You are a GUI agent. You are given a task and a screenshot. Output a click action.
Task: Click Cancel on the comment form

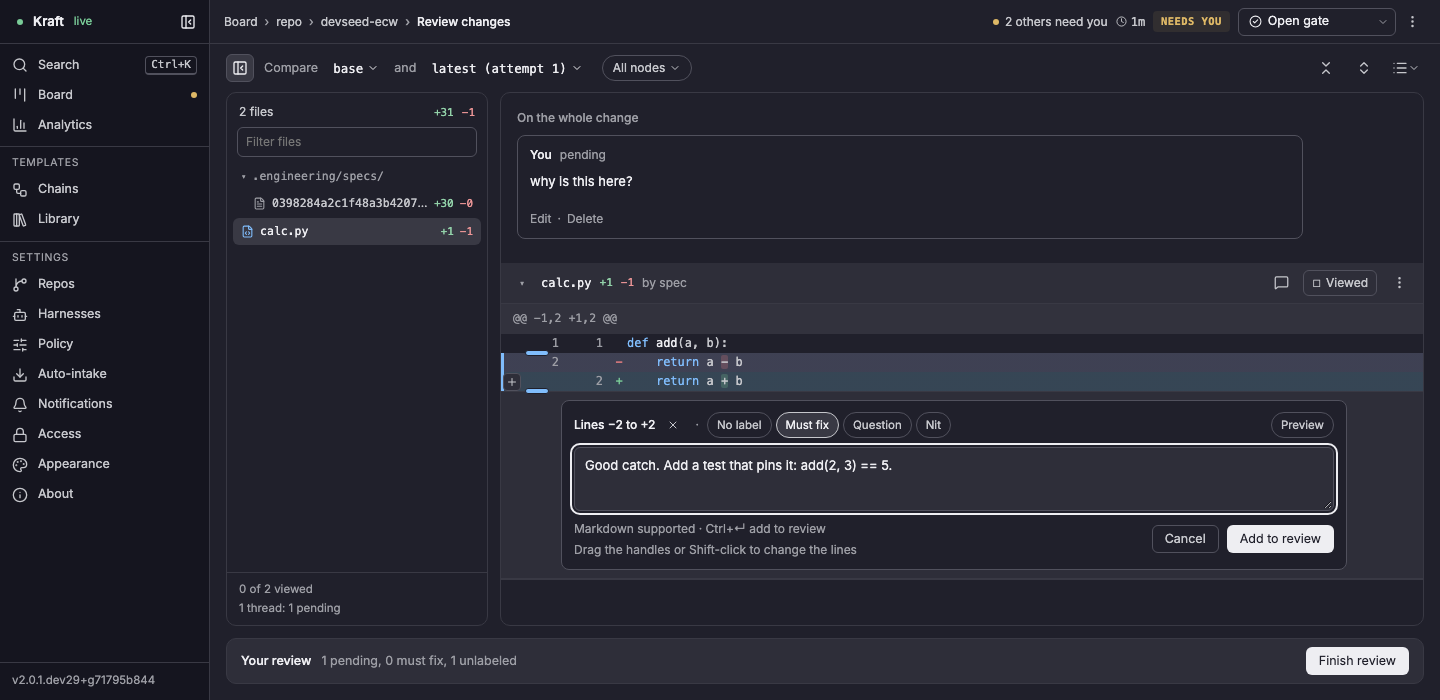[1185, 539]
